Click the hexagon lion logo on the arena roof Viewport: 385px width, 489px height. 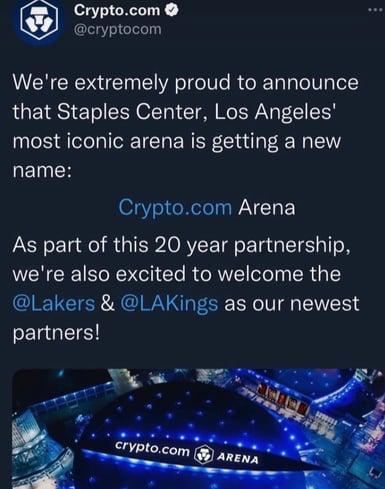204,454
